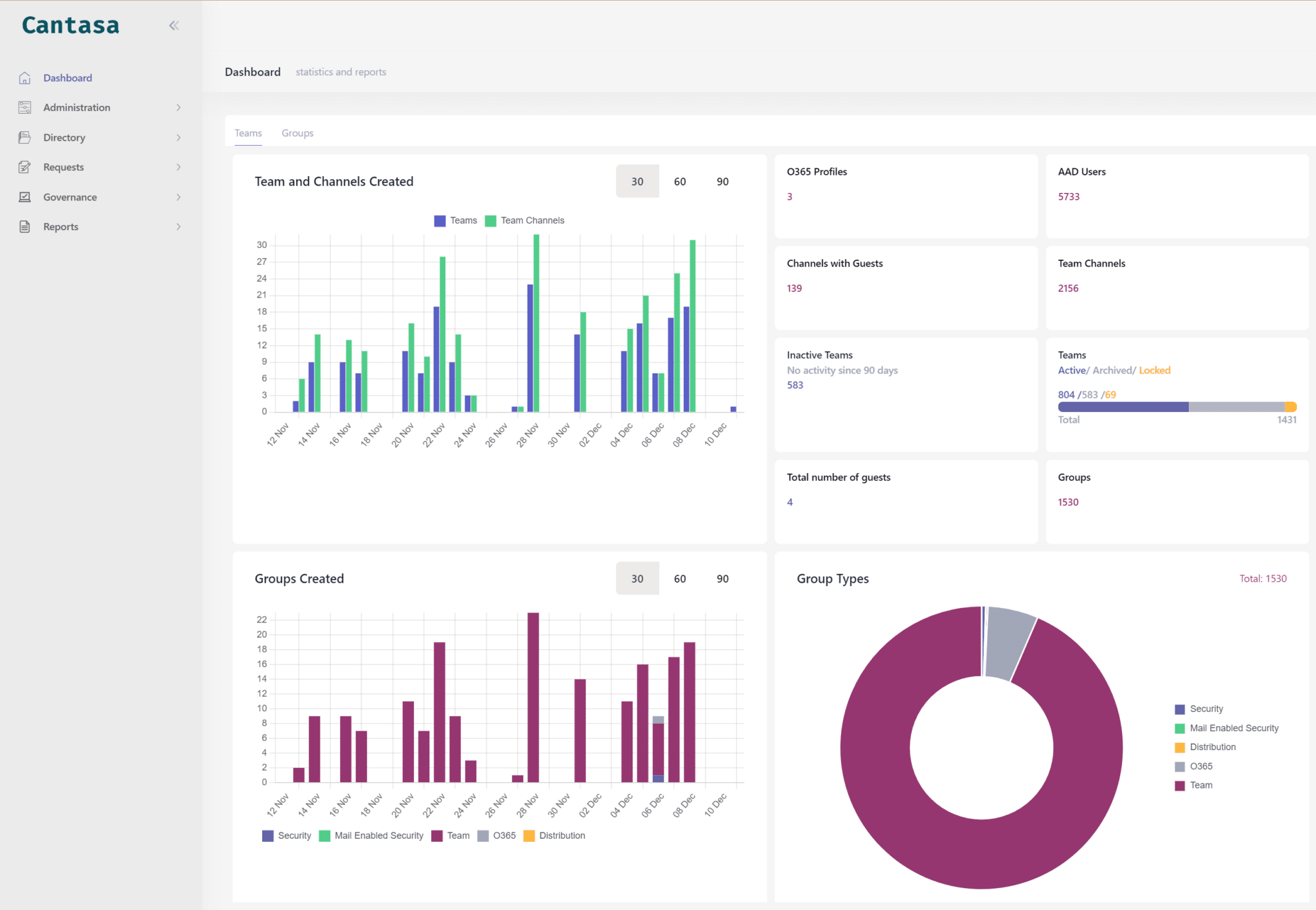
Task: Click the Administration sidebar icon
Action: click(25, 107)
